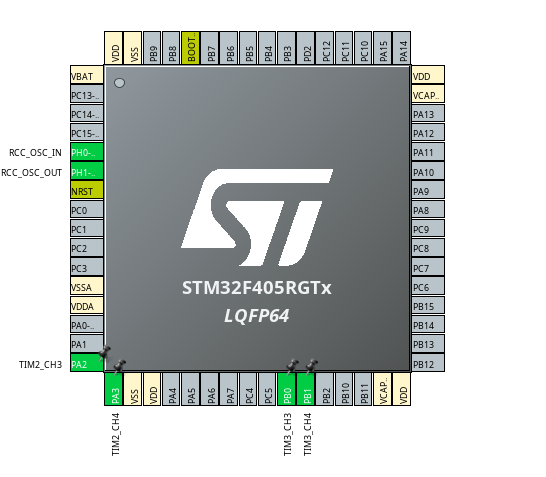This screenshot has width=546, height=477.
Task: Choose pin PA8
Action: [x=428, y=210]
